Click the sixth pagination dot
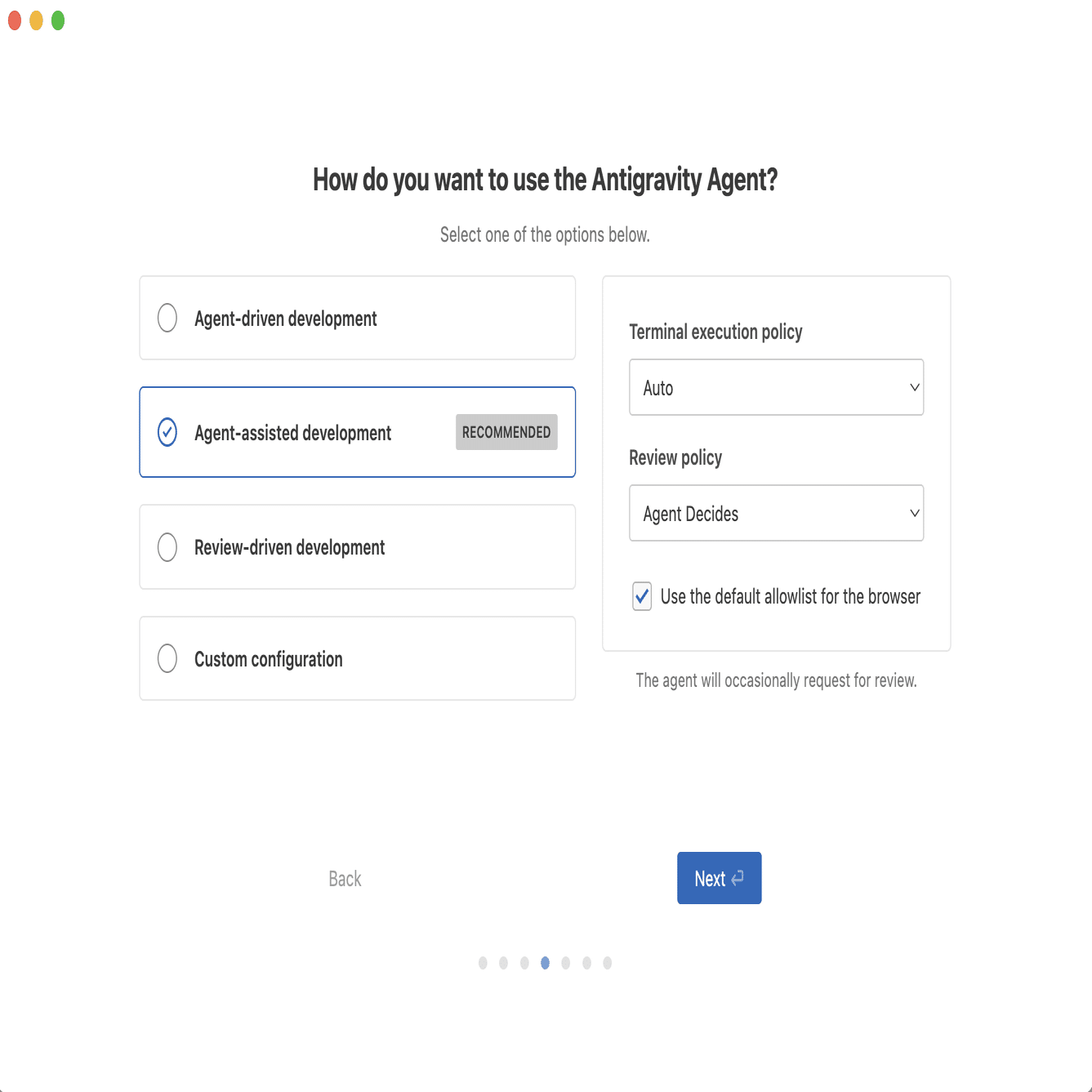This screenshot has height=1092, width=1092. [x=586, y=963]
